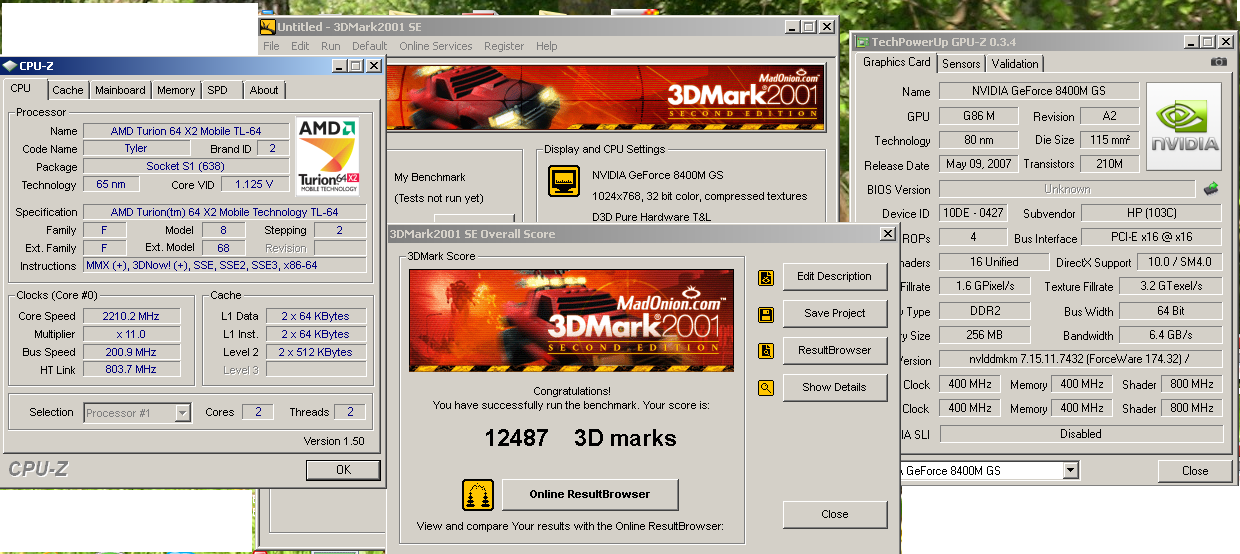Click the AMD Turion 64 X2 logo
The image size is (1240, 554).
coord(327,155)
